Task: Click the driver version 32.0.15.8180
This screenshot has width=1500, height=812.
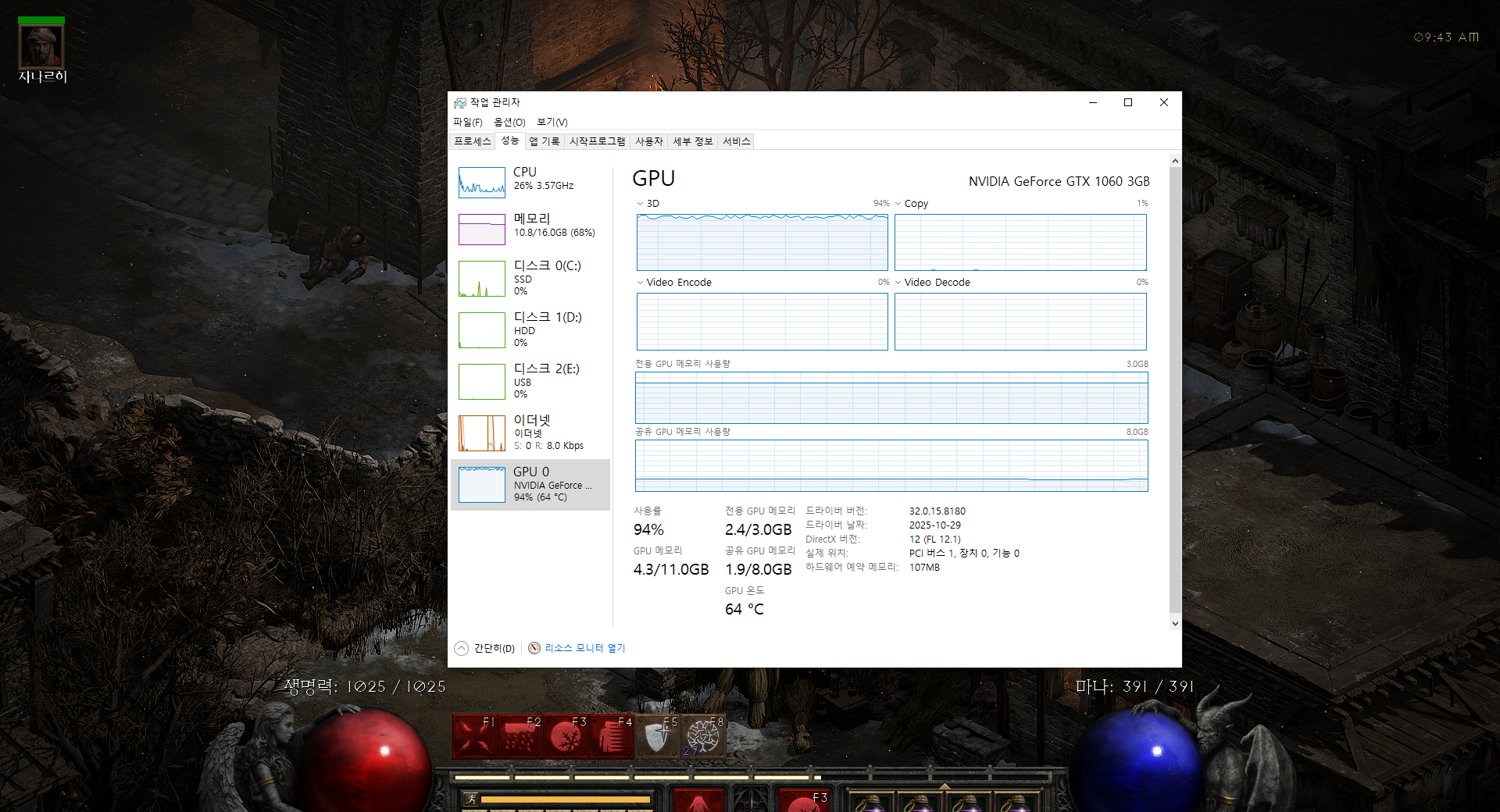Action: click(937, 511)
